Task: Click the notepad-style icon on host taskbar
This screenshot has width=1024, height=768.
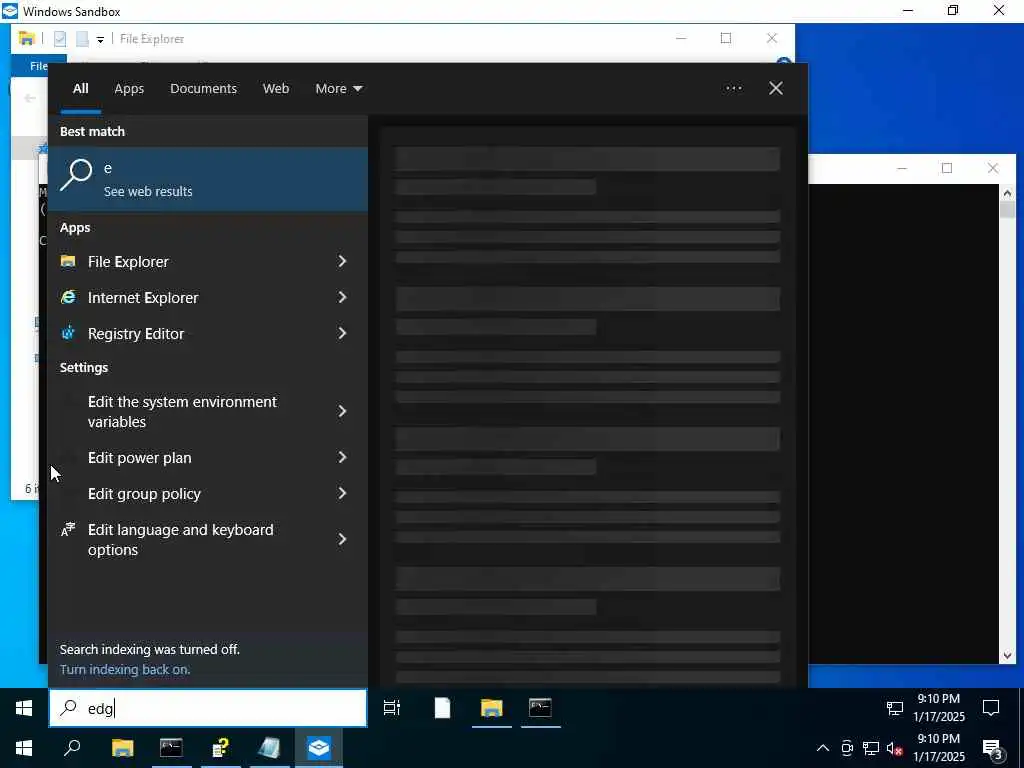Action: [269, 748]
